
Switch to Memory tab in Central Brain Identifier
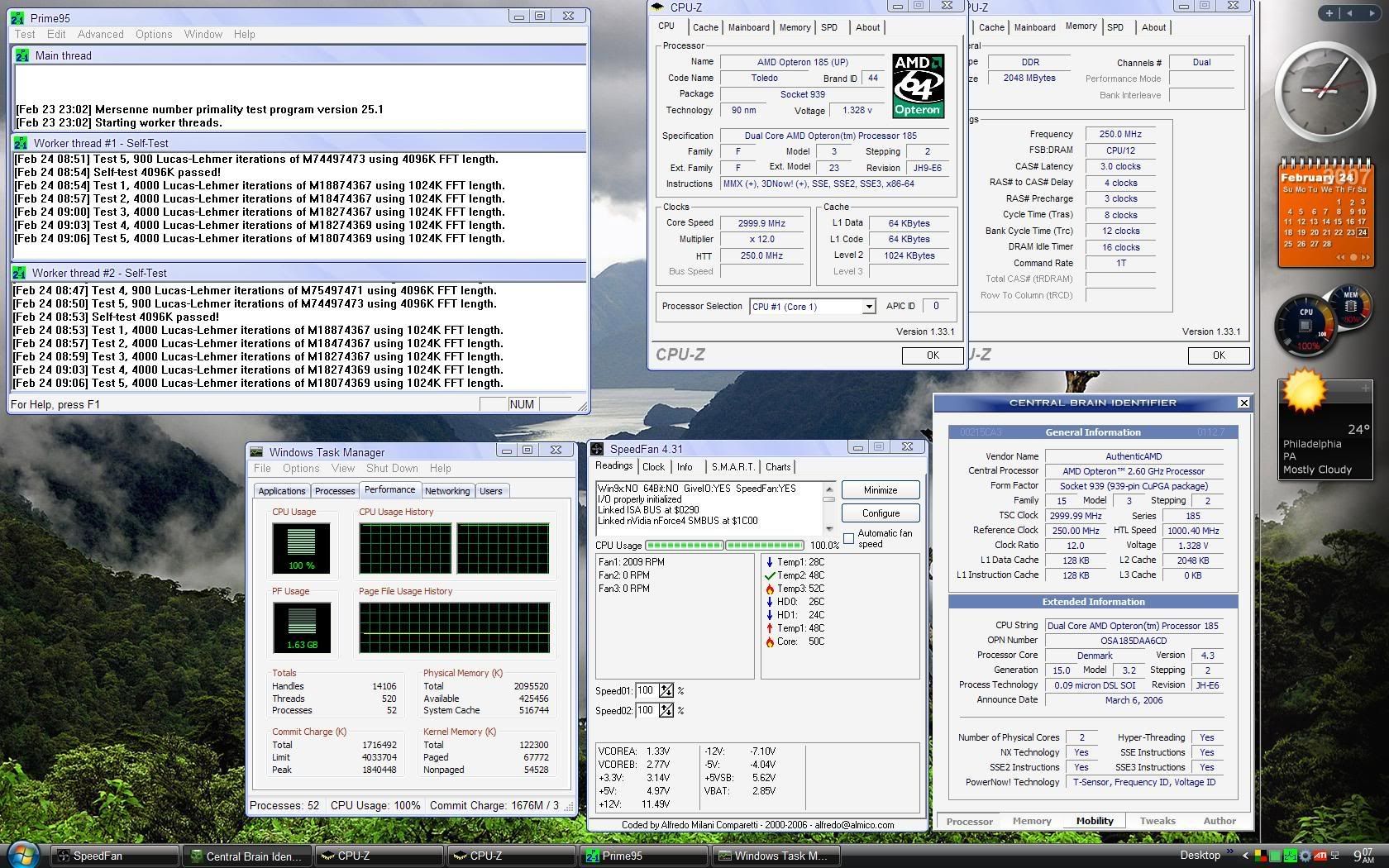click(x=1032, y=821)
